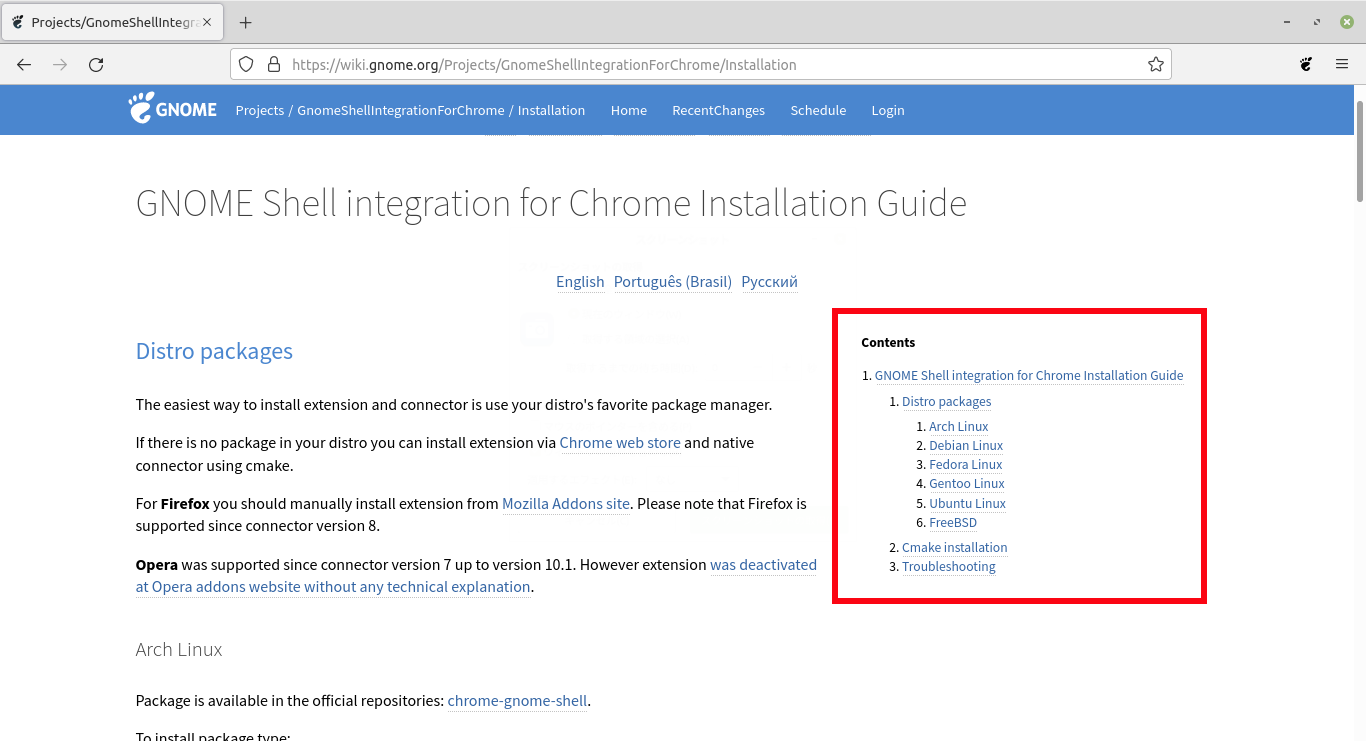
Task: Click the bold word Opera in paragraph
Action: pos(157,564)
